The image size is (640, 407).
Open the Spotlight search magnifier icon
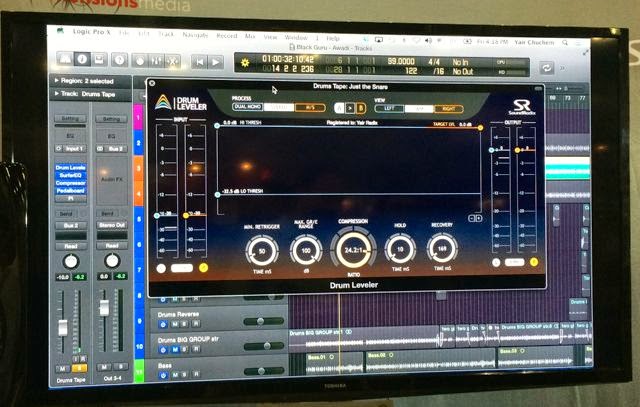point(565,42)
